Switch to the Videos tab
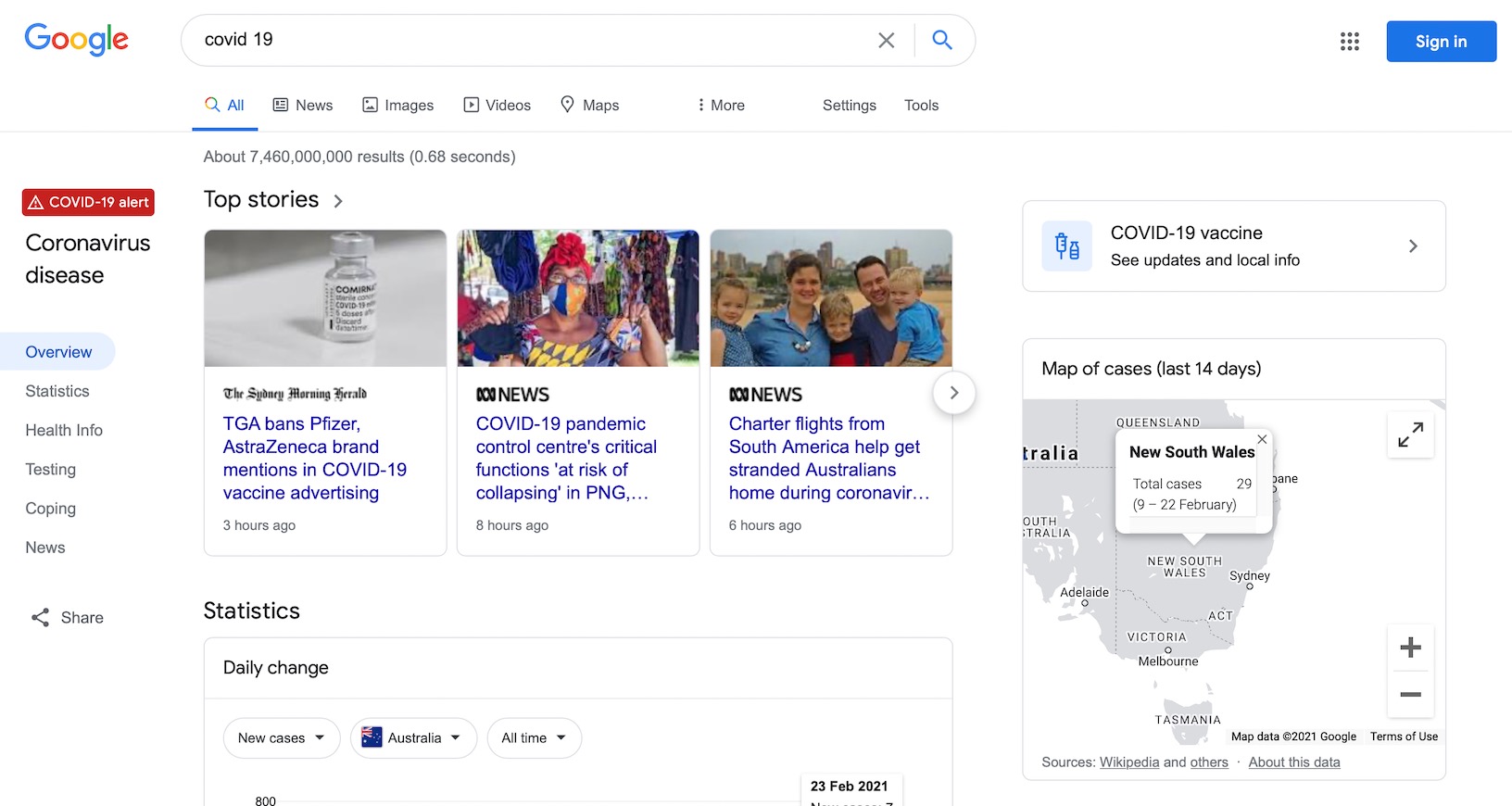The width and height of the screenshot is (1512, 806). click(498, 106)
